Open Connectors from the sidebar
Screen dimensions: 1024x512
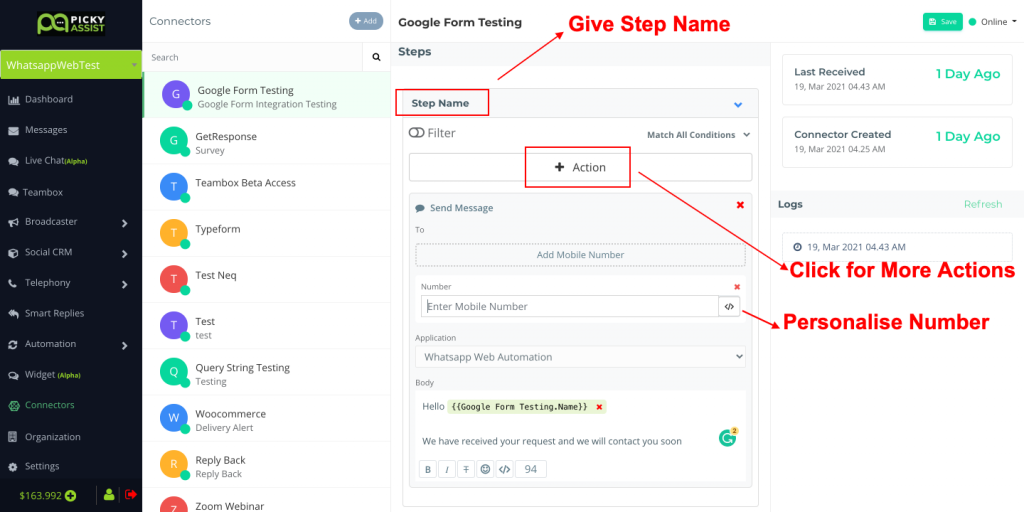pos(41,406)
